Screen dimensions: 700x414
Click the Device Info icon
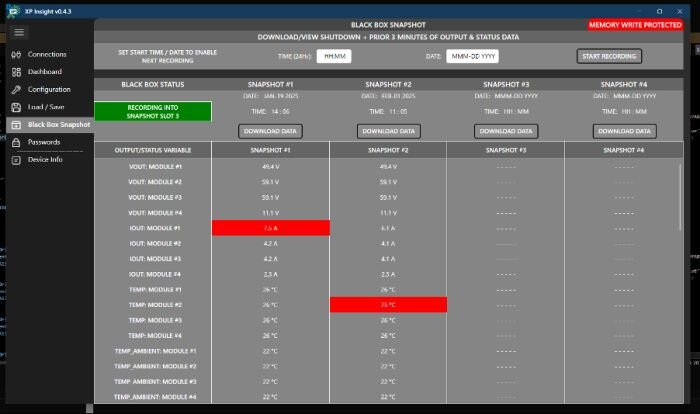16,159
